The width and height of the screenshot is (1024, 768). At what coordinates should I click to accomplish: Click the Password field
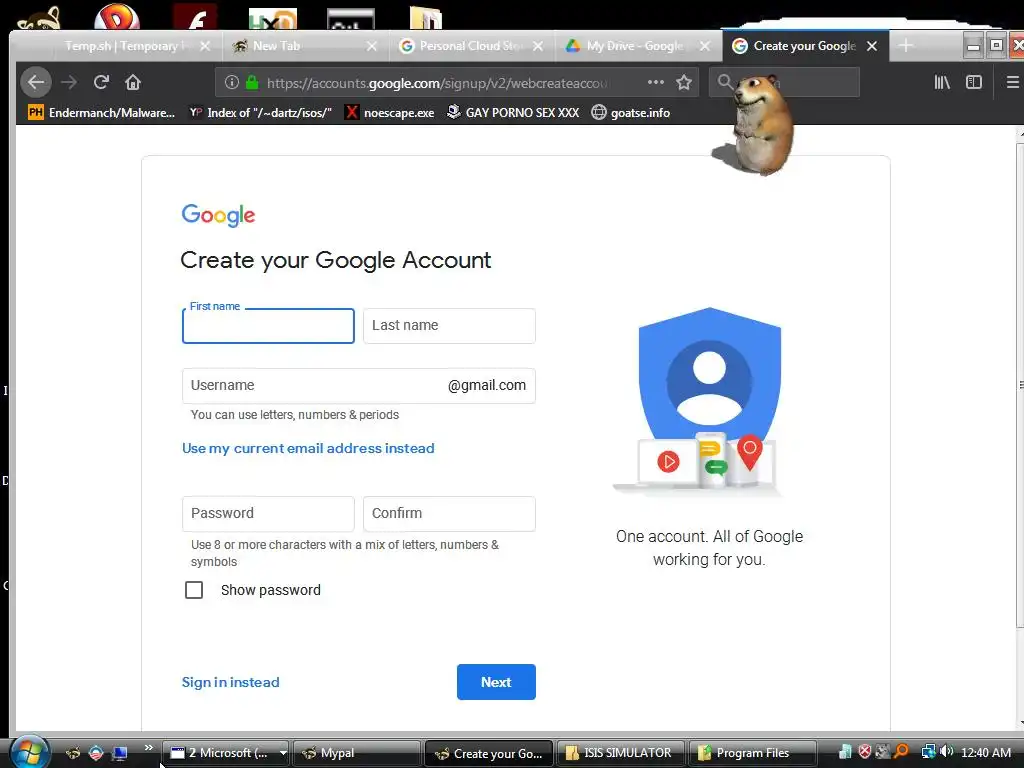coord(268,513)
